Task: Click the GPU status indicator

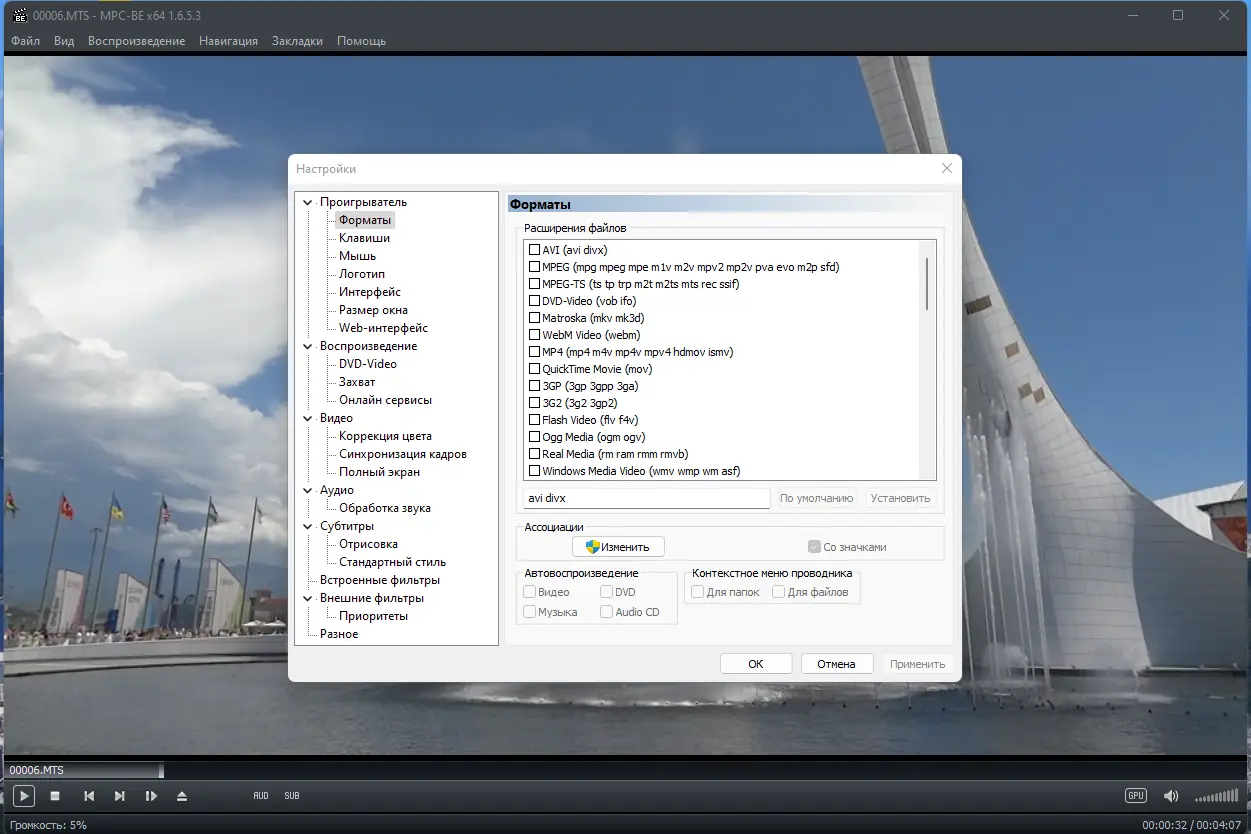Action: [x=1135, y=795]
